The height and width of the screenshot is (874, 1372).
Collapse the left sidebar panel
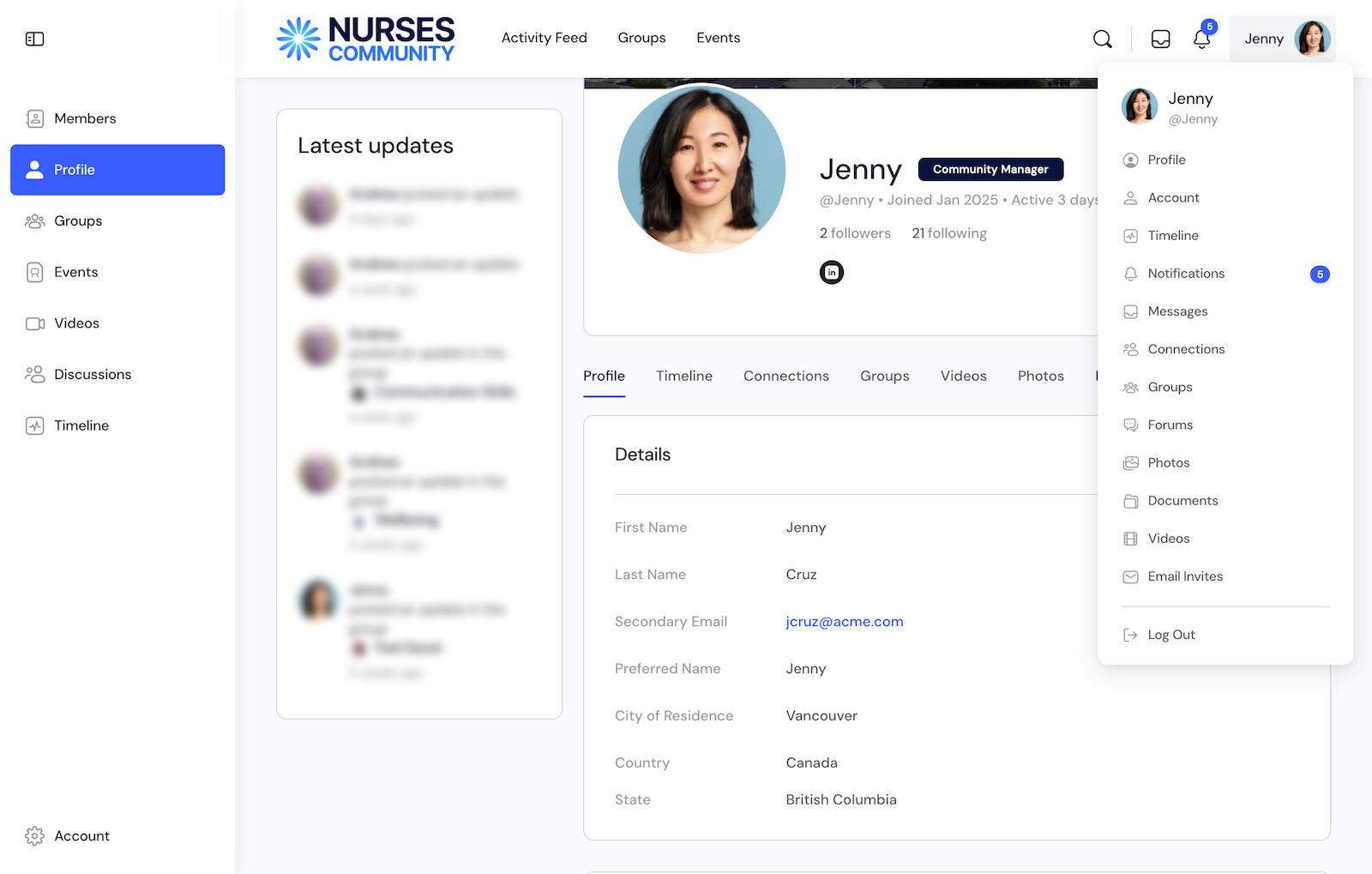pyautogui.click(x=34, y=39)
